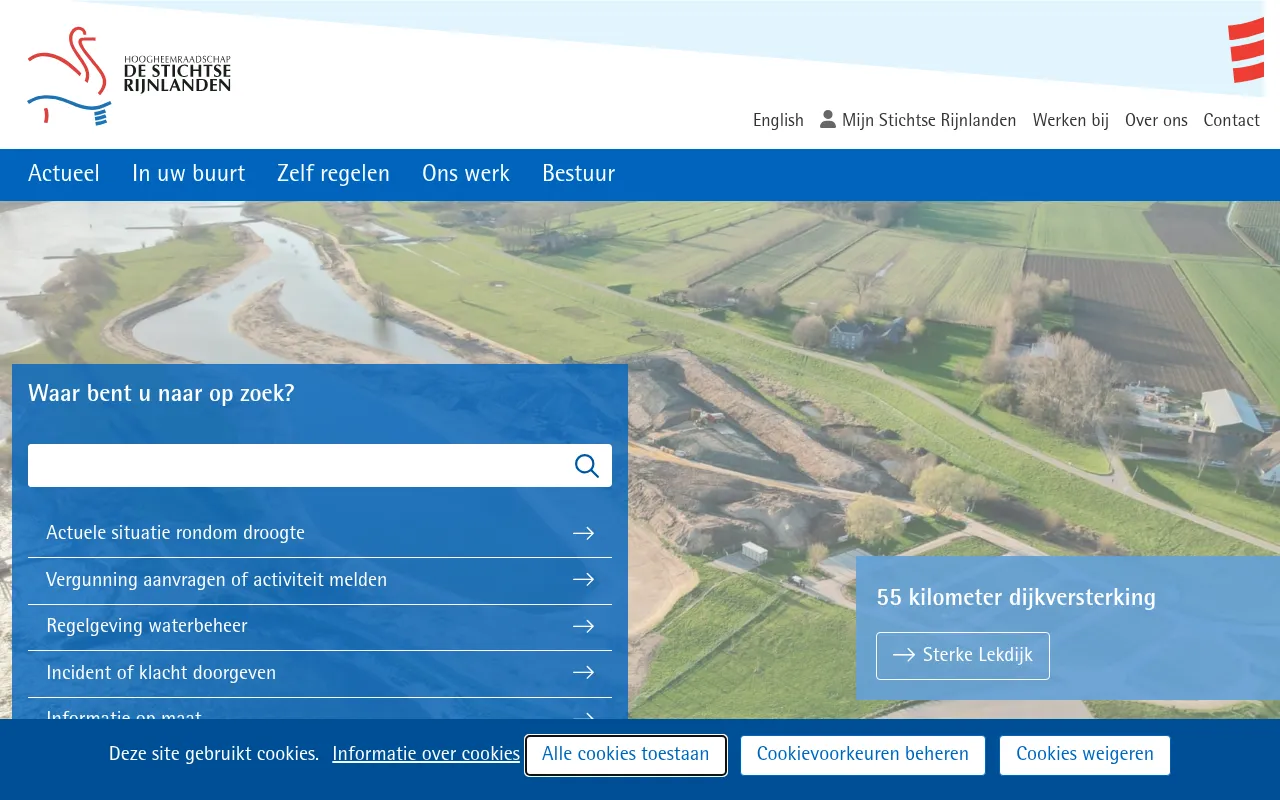The image size is (1280, 800).
Task: Open Vergunning aanvragen of activiteit melden
Action: (320, 580)
